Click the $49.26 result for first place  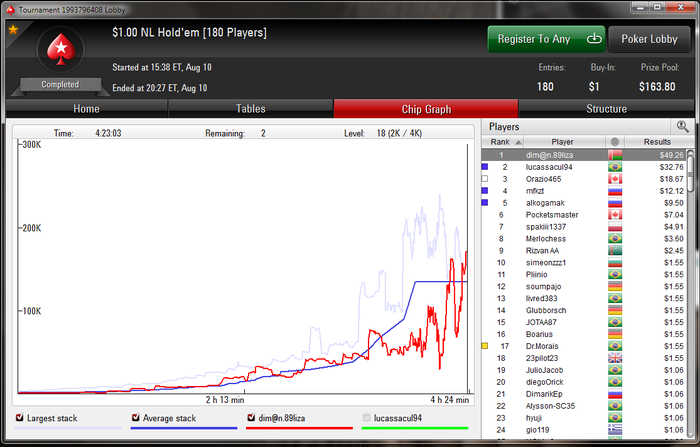pyautogui.click(x=671, y=155)
